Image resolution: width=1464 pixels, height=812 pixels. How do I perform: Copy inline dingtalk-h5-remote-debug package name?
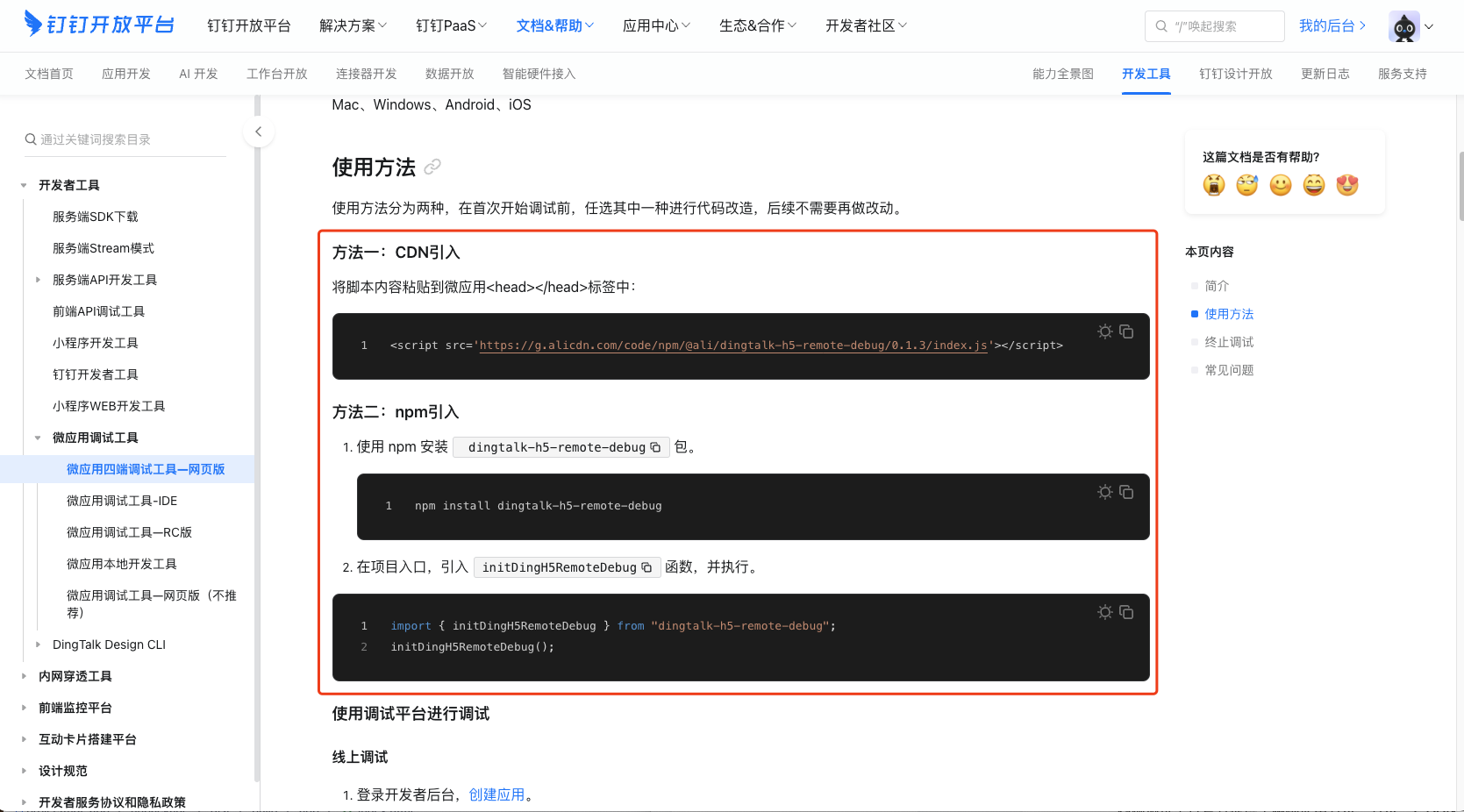coord(655,447)
